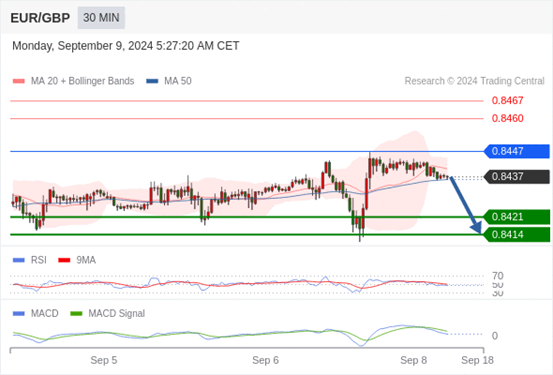
Task: Click the blue 0.8447 pivot price tag
Action: [517, 151]
